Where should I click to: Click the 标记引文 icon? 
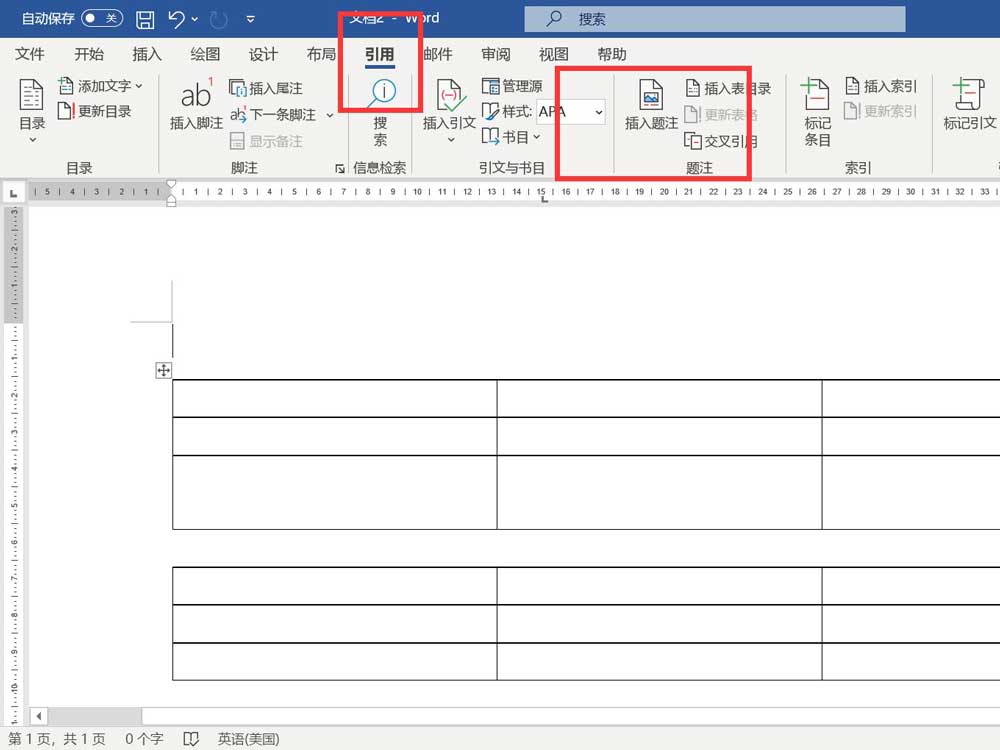[x=970, y=104]
